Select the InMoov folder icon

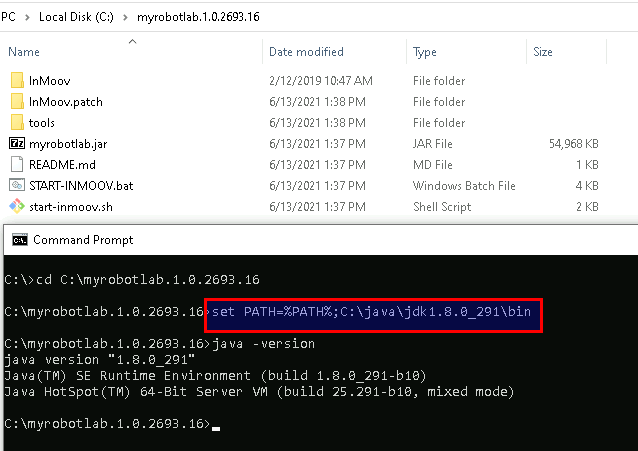(x=17, y=80)
